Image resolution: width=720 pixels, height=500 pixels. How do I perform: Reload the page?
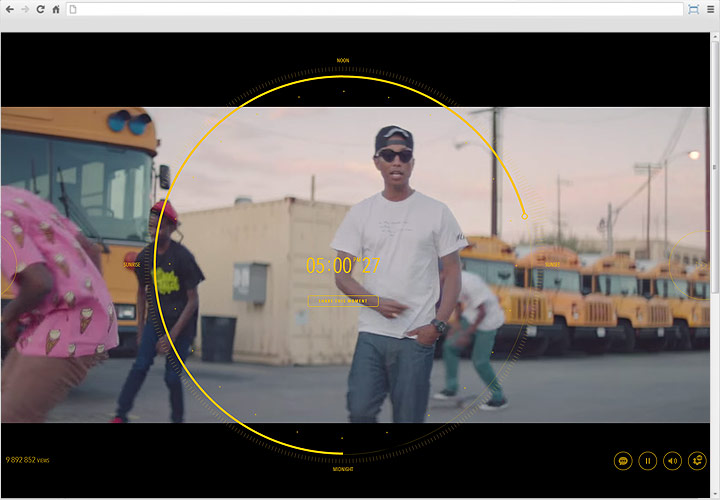click(40, 9)
